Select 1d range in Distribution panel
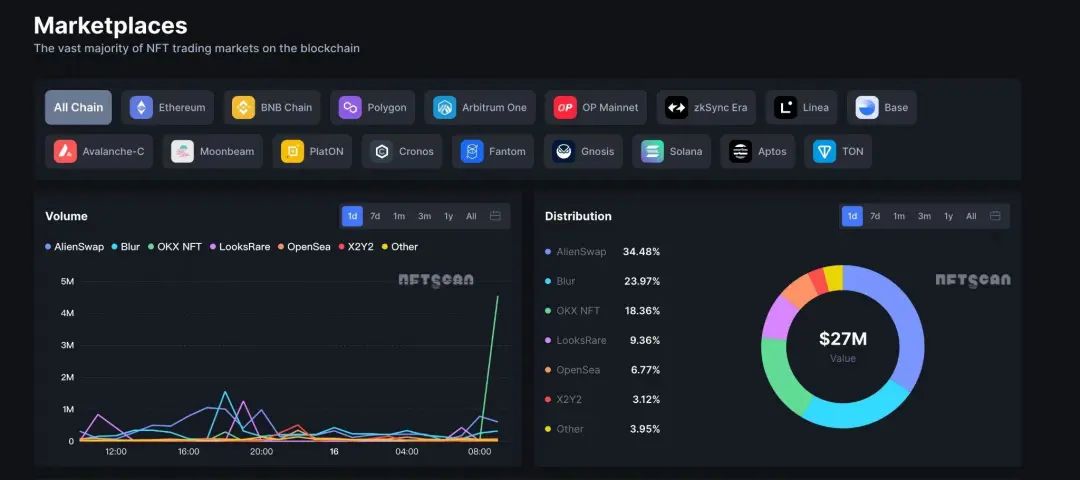 tap(852, 216)
